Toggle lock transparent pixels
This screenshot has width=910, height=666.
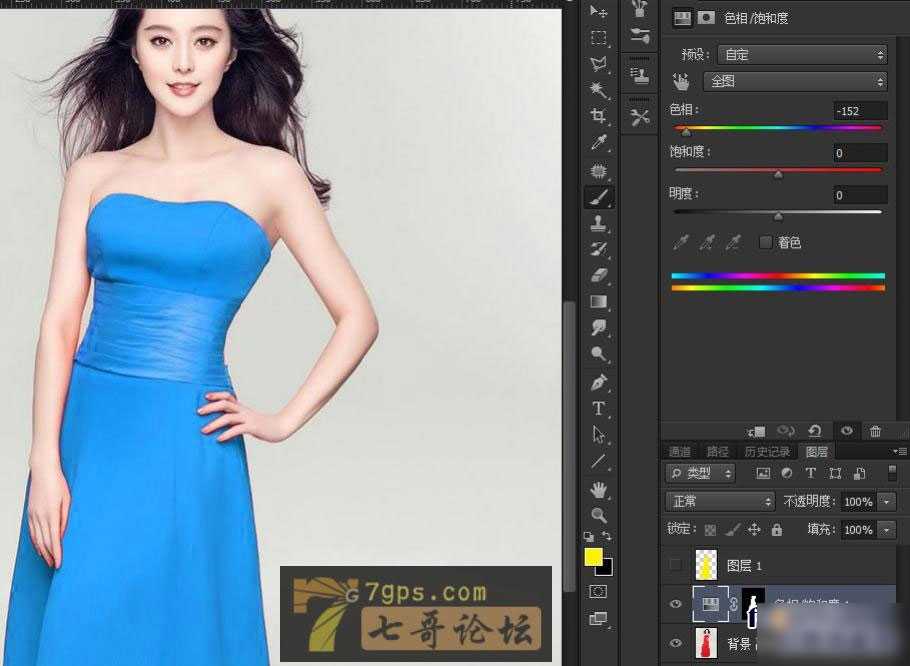click(x=710, y=530)
